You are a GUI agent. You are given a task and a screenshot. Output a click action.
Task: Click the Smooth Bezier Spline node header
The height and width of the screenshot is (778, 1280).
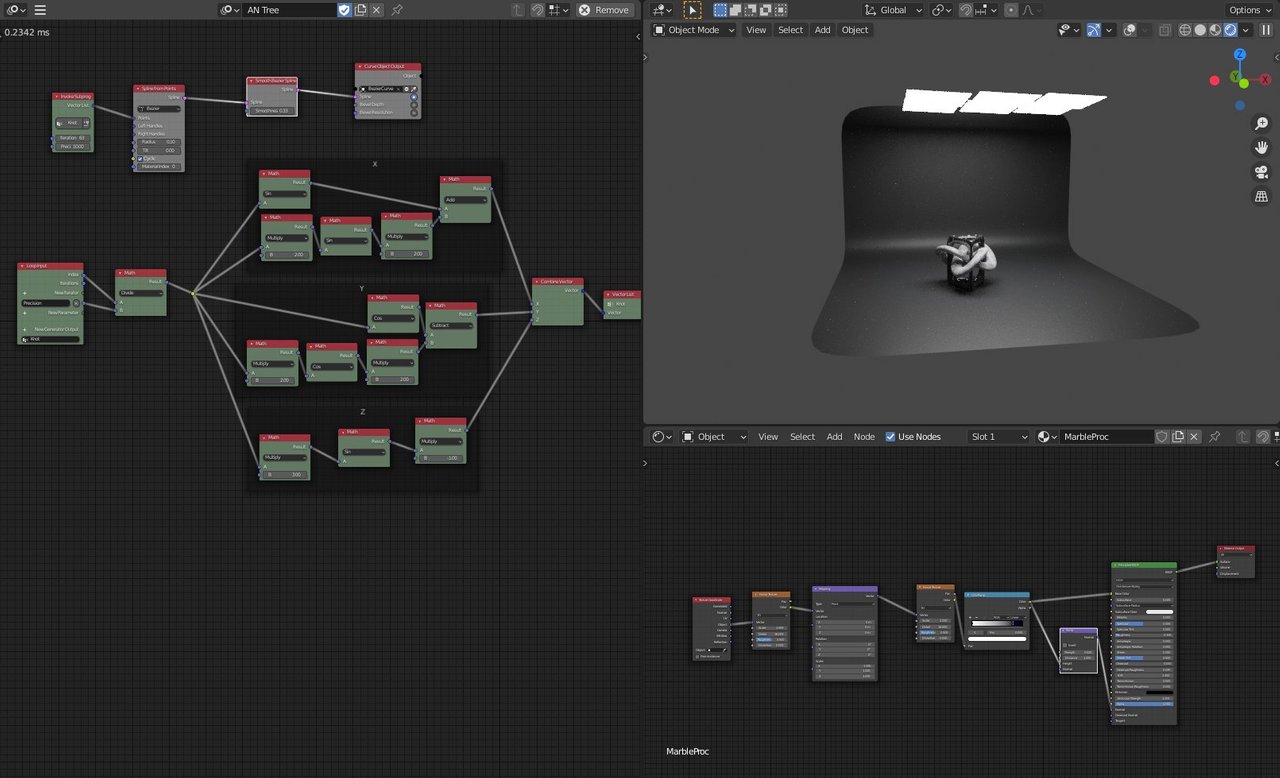pyautogui.click(x=272, y=80)
